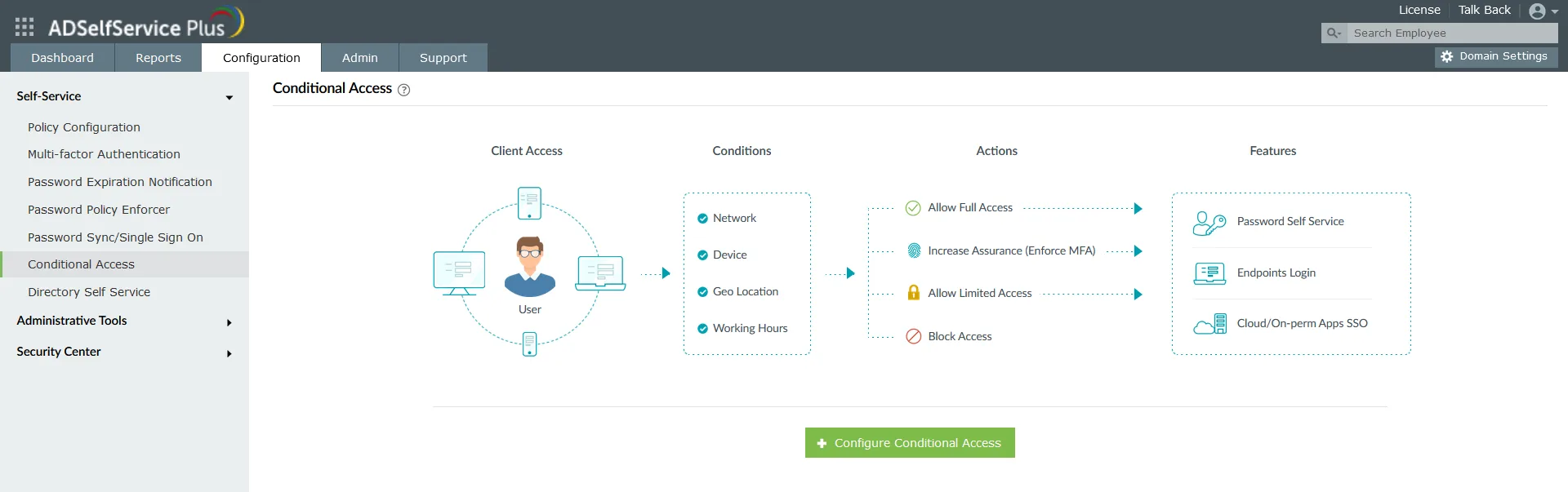Click the Cloud/On-perm Apps SSO label
1568x492 pixels.
1303,323
